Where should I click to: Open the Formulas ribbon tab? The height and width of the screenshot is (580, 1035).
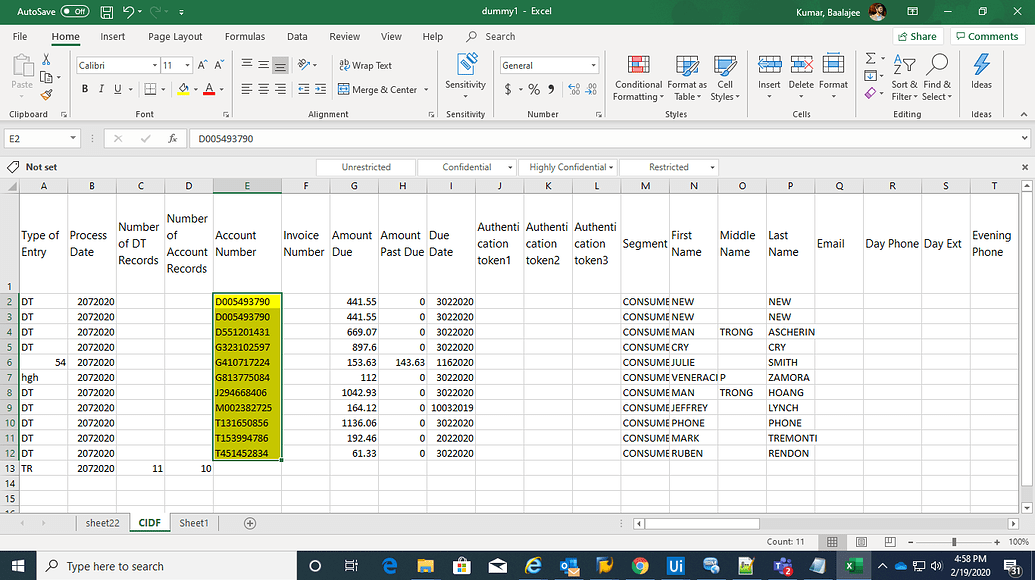click(245, 37)
